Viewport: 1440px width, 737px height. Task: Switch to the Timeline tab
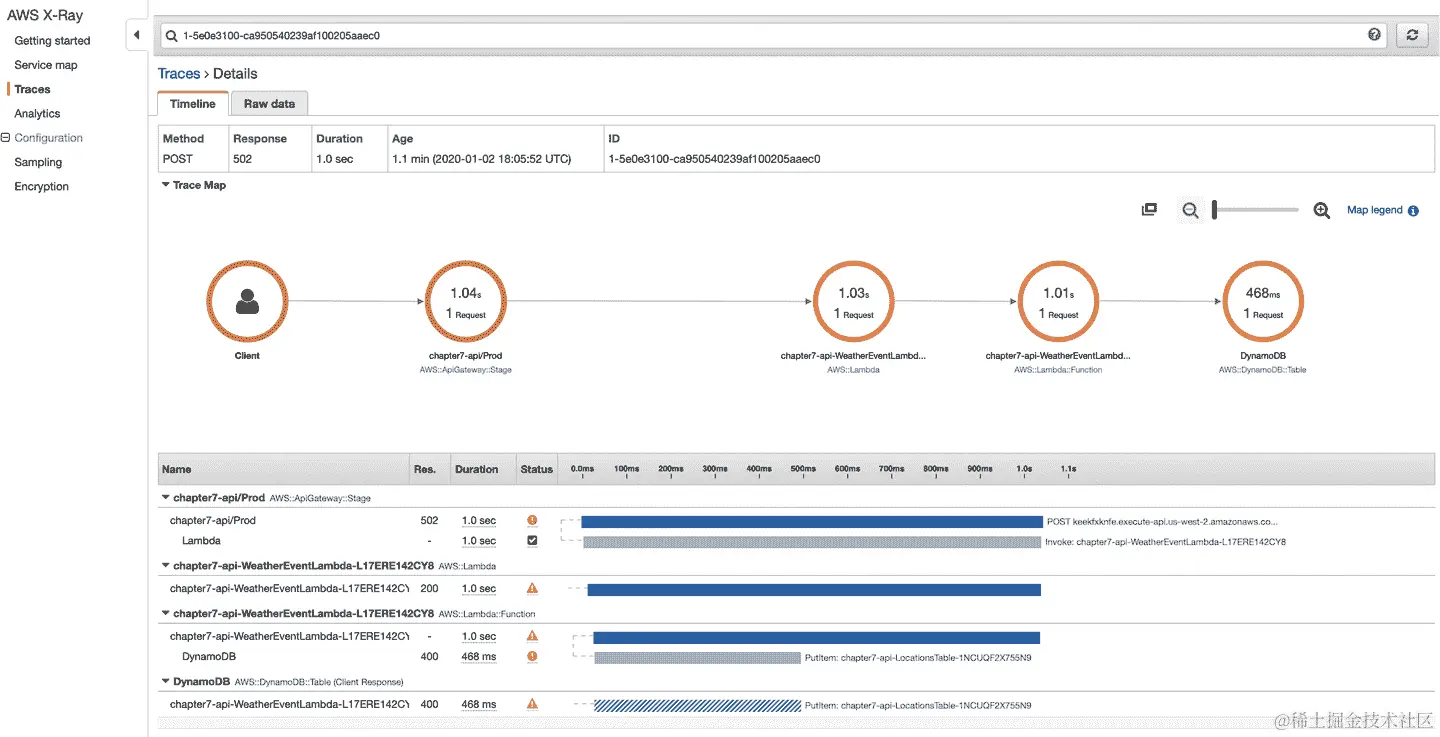click(193, 104)
